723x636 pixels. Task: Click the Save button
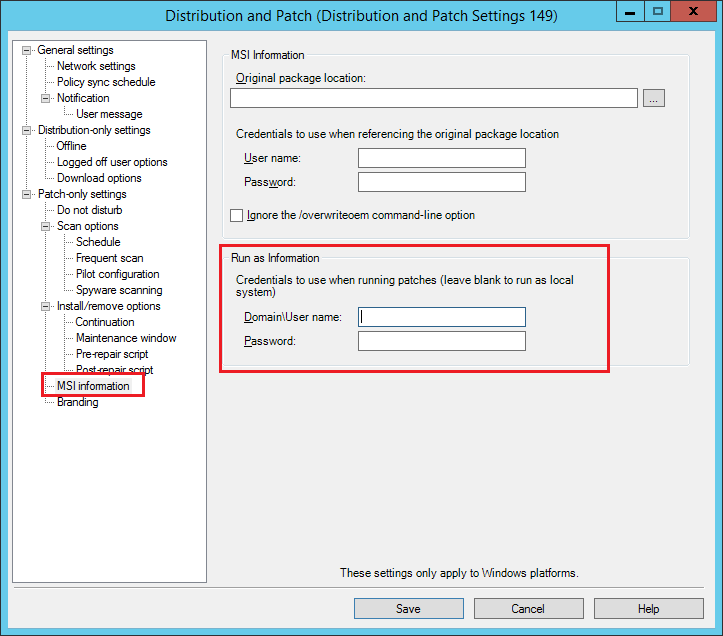[x=408, y=609]
